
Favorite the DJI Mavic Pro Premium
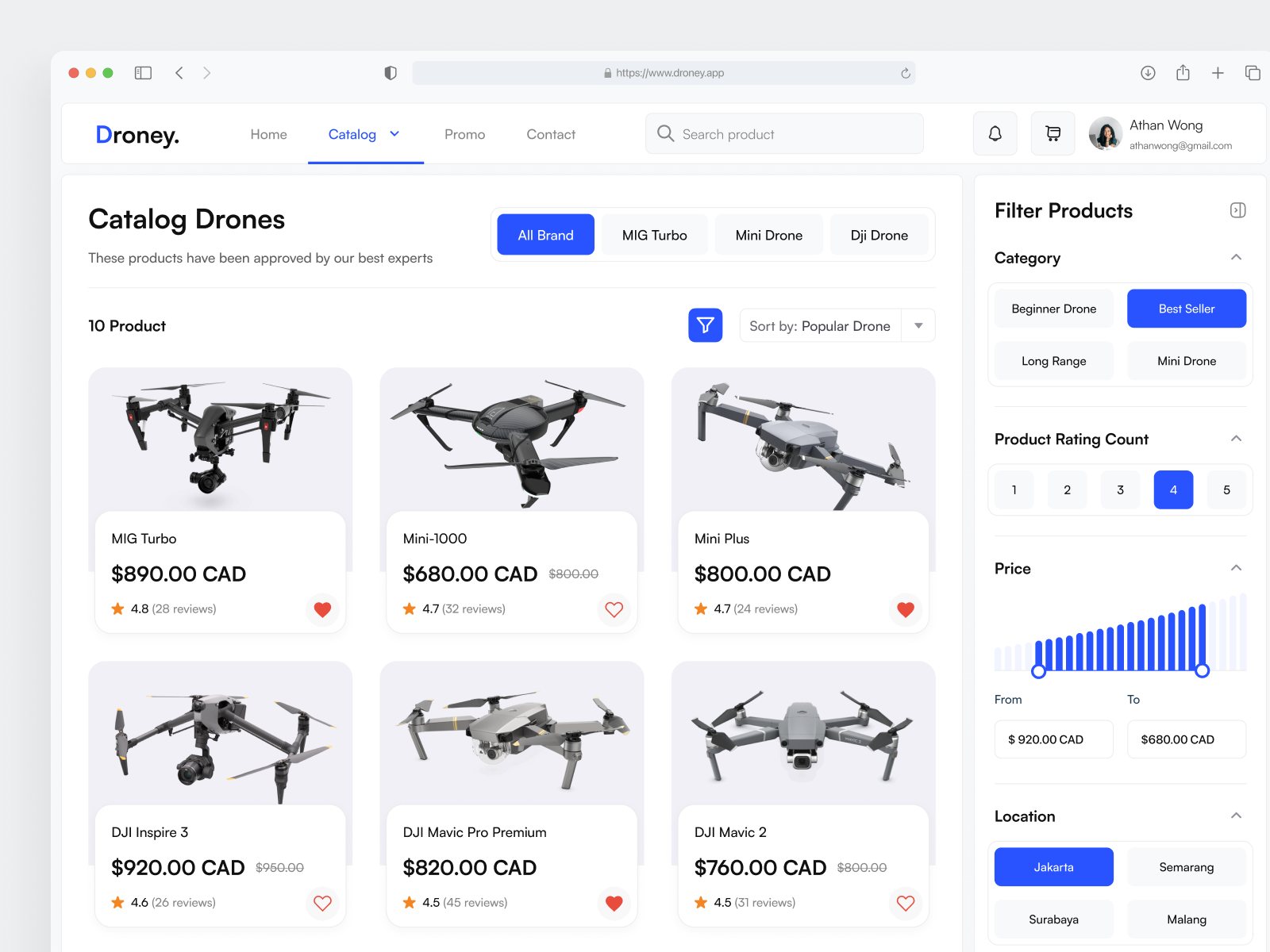[614, 903]
